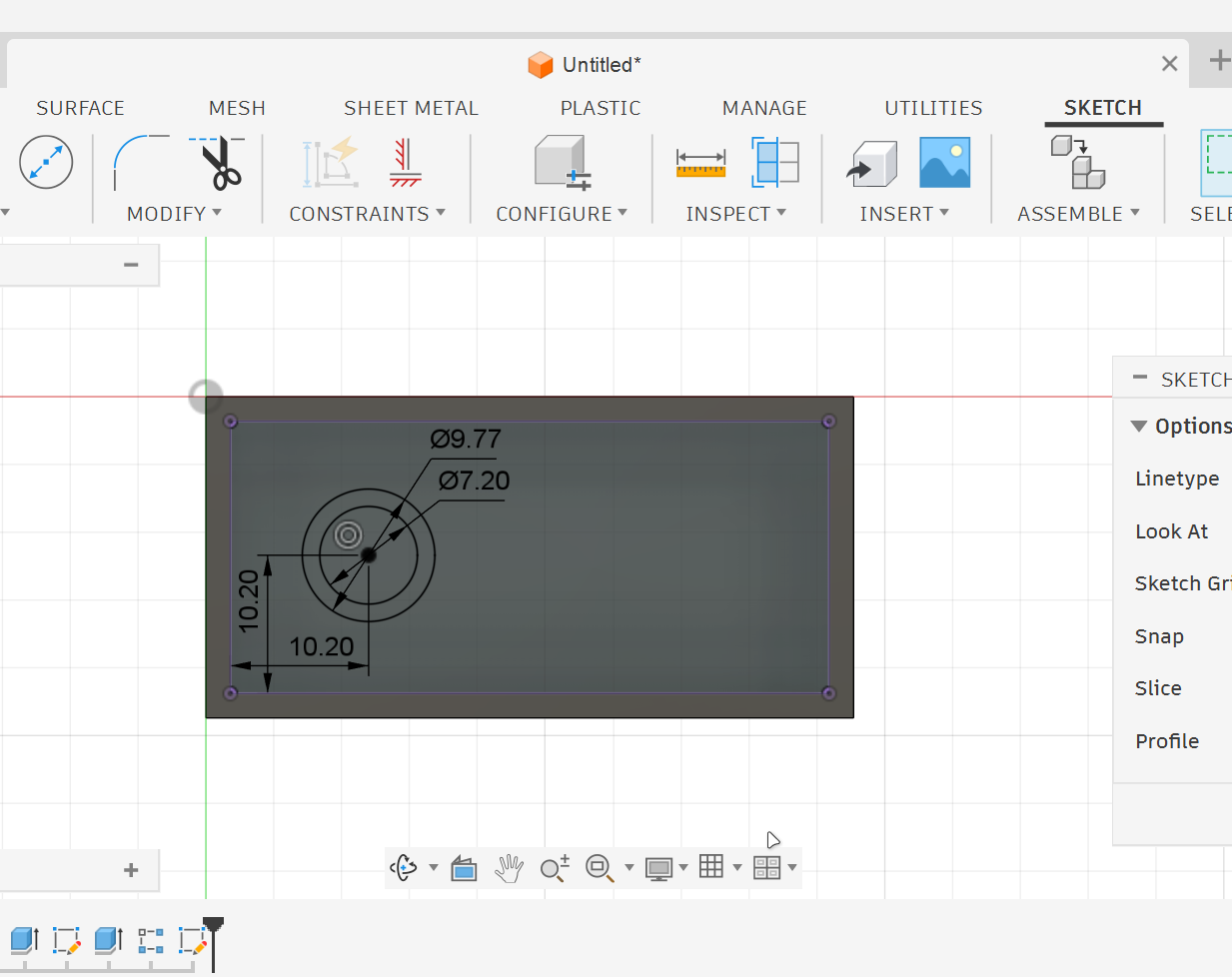Switch to the MESH tab
Viewport: 1232px width, 977px height.
point(237,108)
